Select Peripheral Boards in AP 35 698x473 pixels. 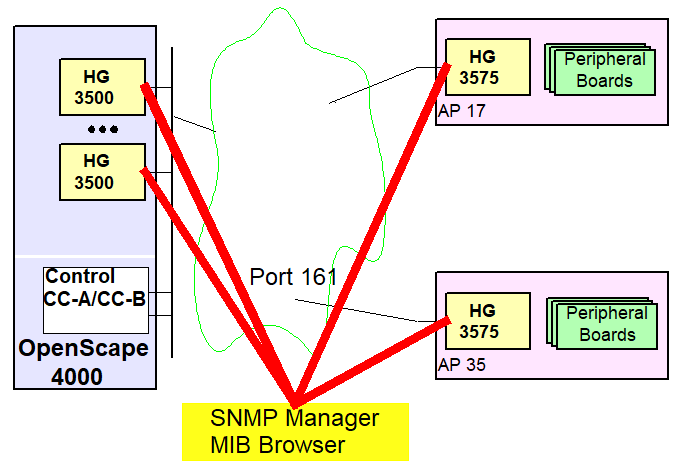point(602,323)
